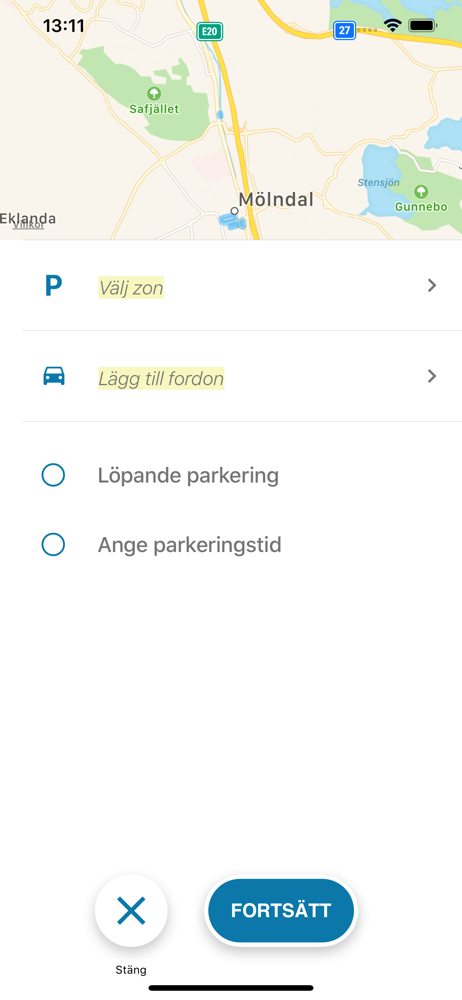Viewport: 462px width, 1000px height.
Task: Select the Ange parkeringstid radio button
Action: (53, 545)
